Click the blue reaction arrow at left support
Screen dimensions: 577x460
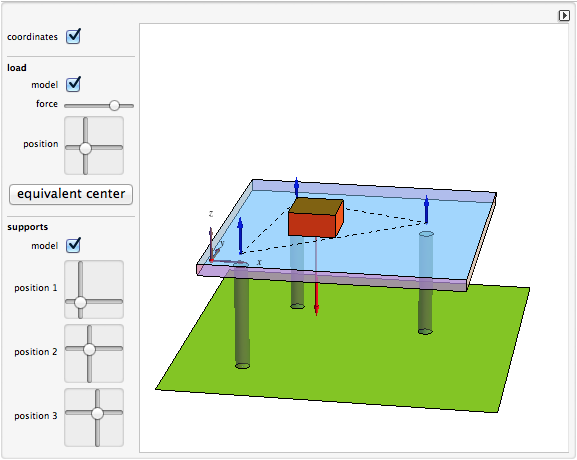coord(240,236)
